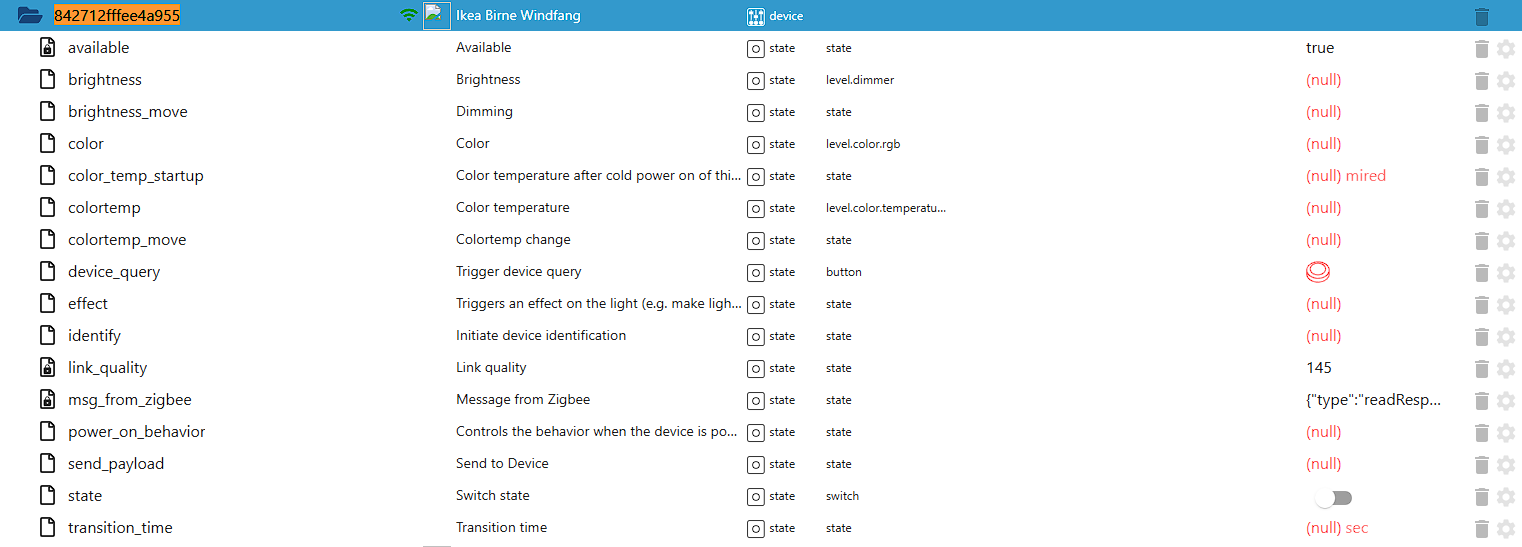
Task: Edit the brightness (null) value
Action: [x=1323, y=80]
